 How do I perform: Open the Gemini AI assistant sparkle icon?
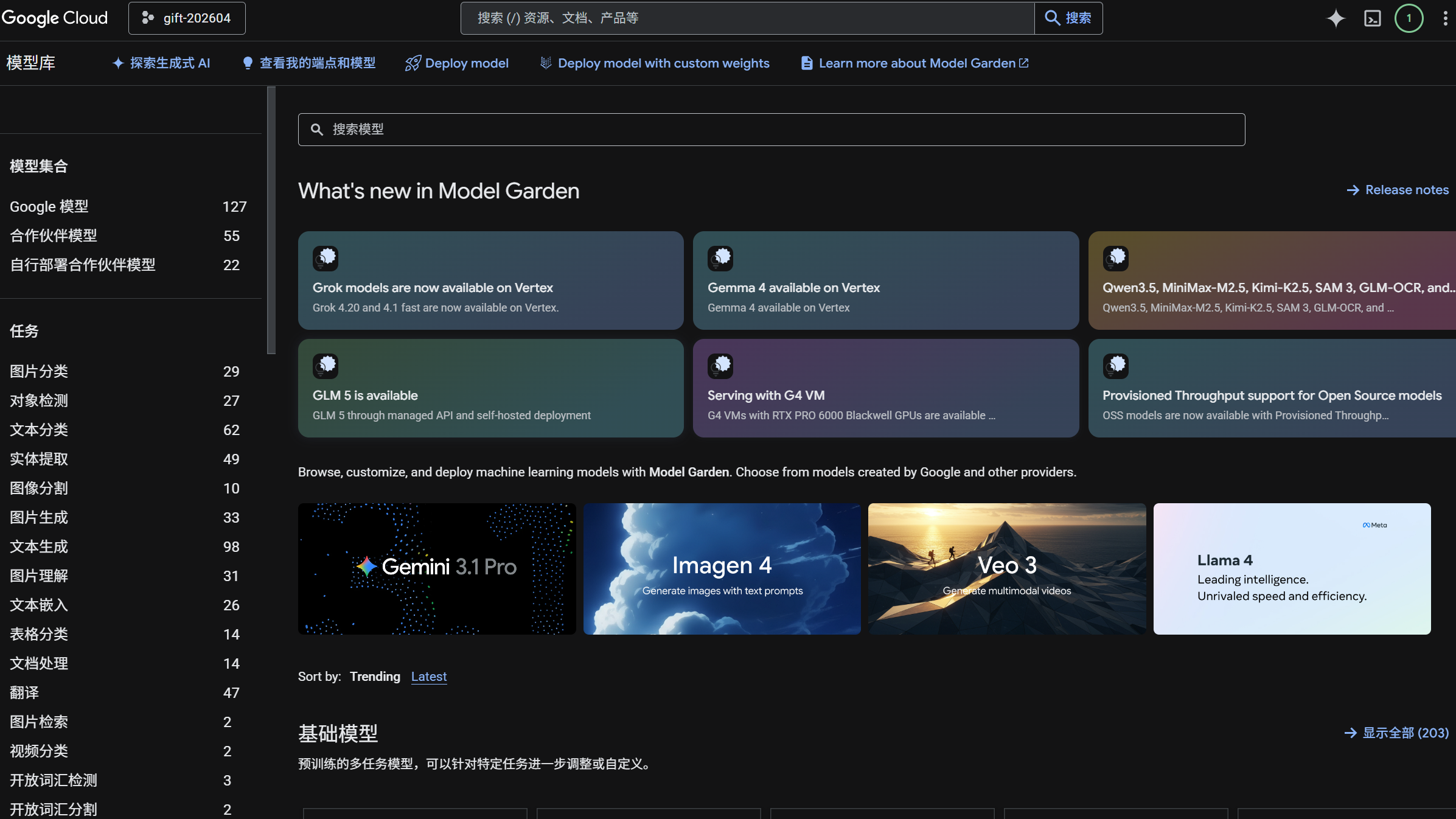[1336, 18]
